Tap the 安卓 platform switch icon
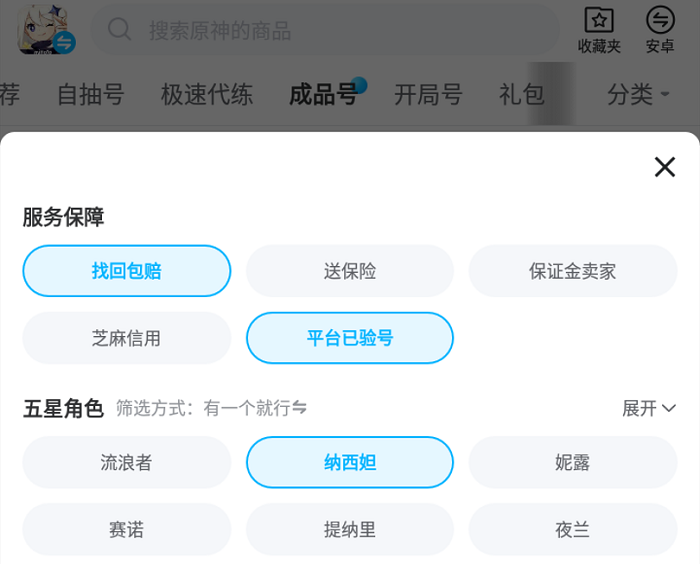This screenshot has height=564, width=700. (x=660, y=20)
